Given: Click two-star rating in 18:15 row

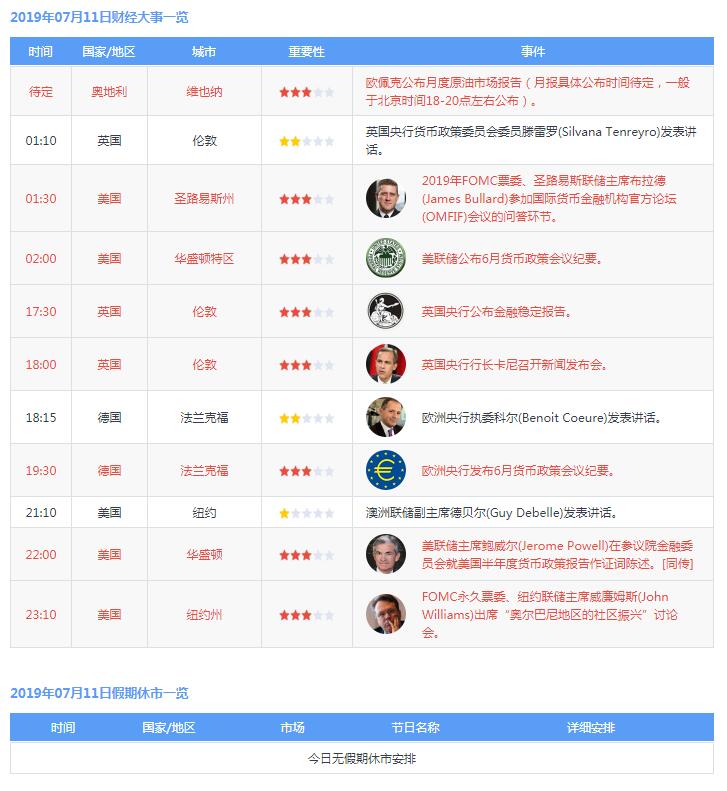Looking at the screenshot, I should [x=307, y=418].
